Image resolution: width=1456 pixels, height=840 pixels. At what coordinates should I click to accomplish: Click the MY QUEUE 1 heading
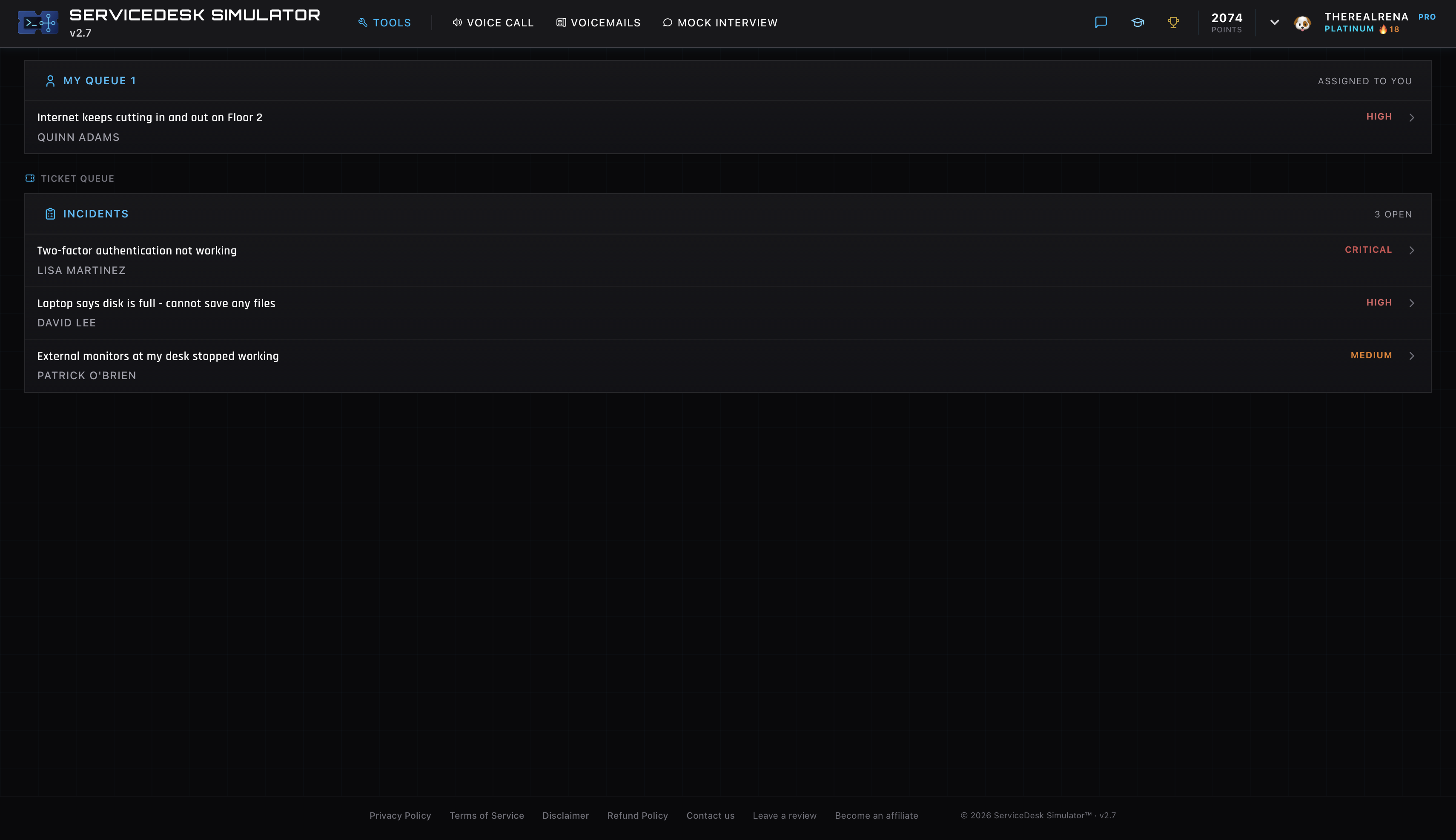[x=99, y=81]
